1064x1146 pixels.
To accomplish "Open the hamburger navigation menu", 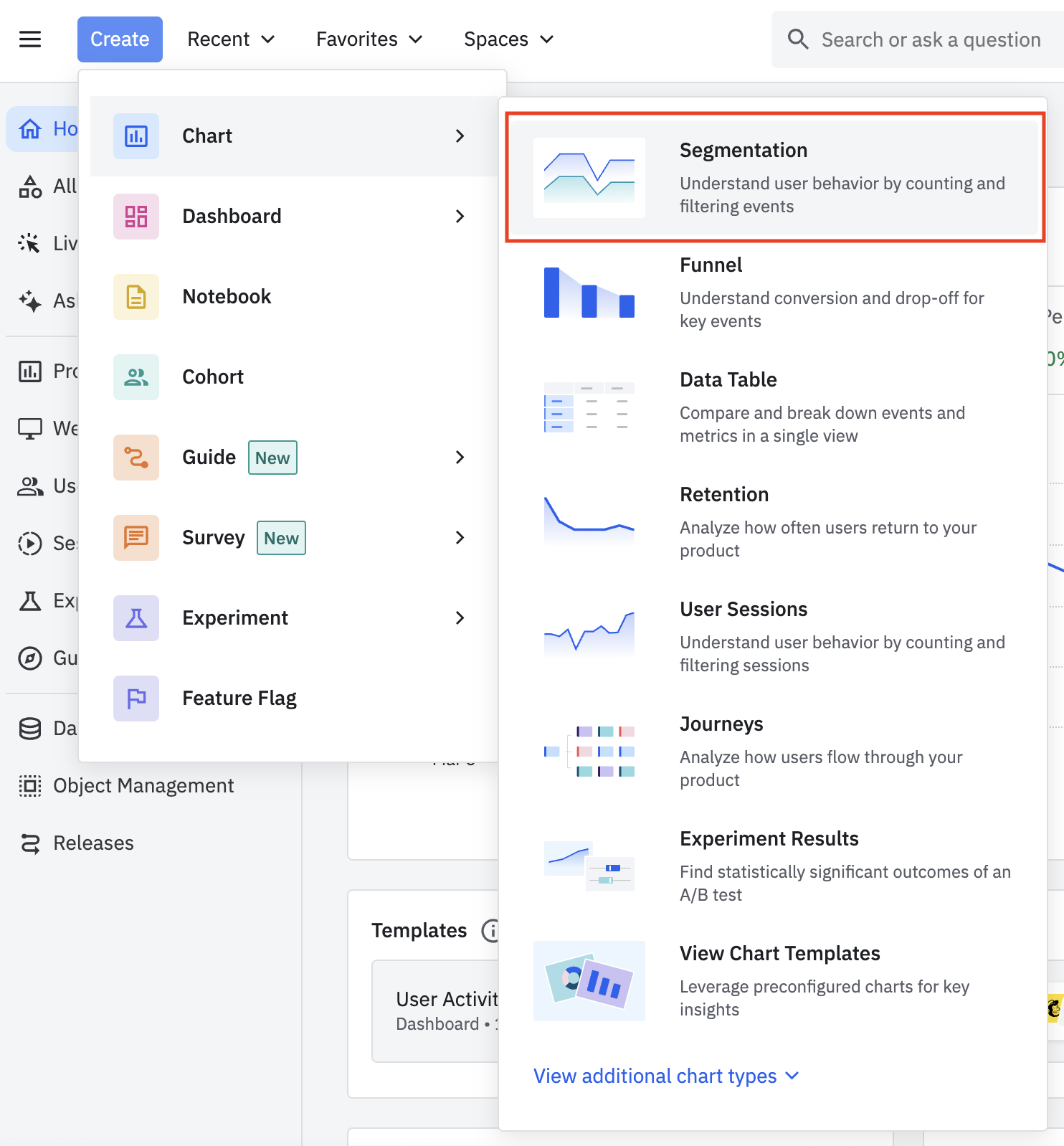I will coord(30,39).
